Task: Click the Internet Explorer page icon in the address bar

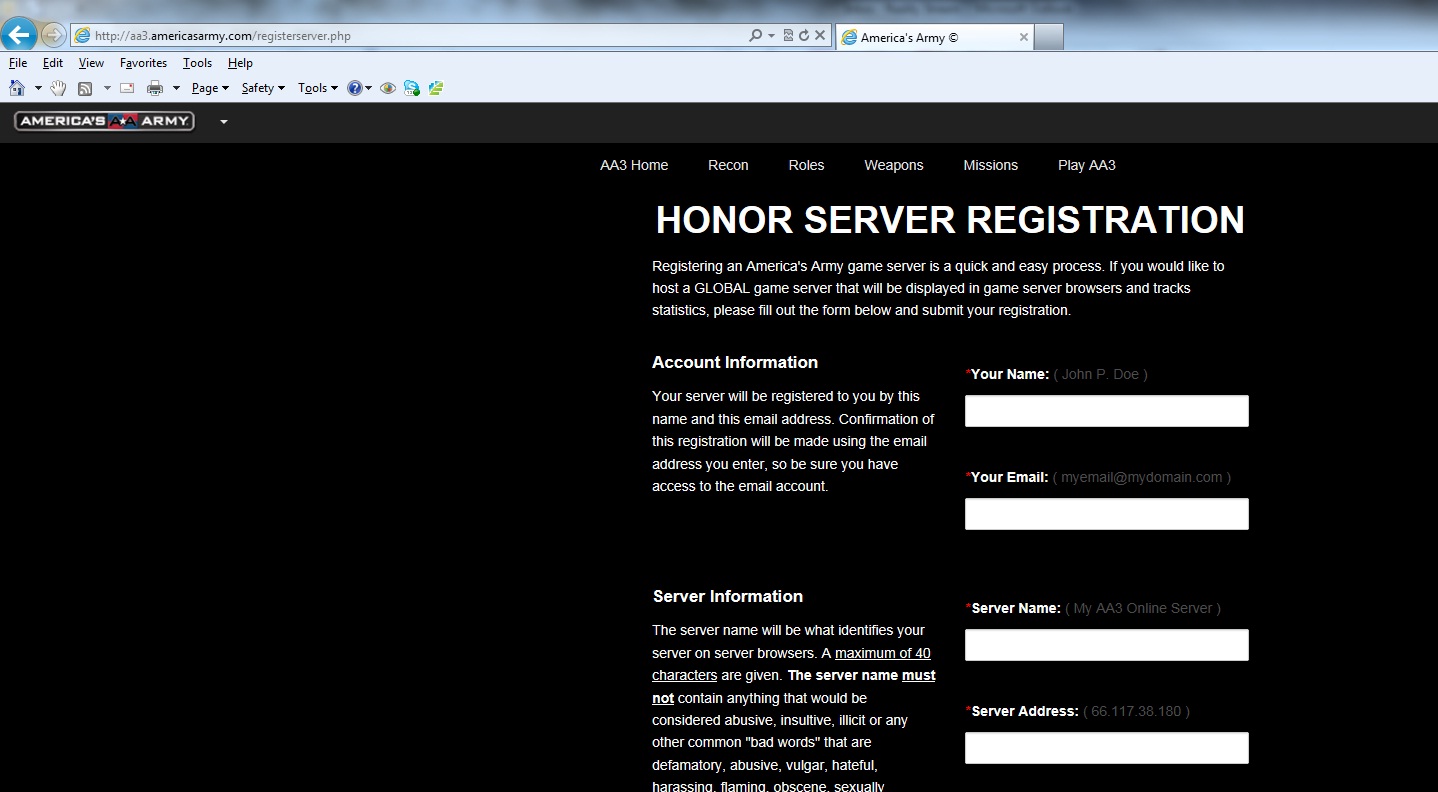Action: (x=83, y=36)
